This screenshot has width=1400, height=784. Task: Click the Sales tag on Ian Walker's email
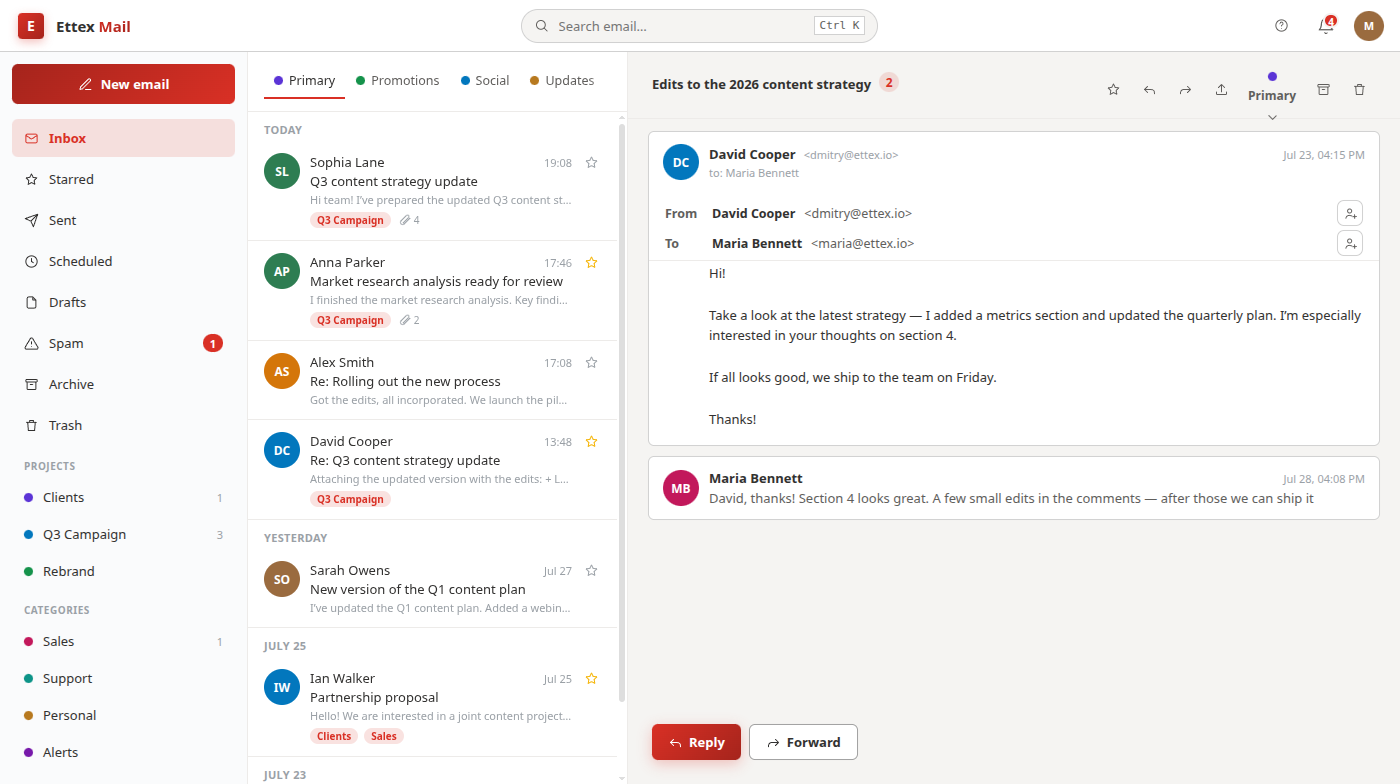[x=384, y=736]
